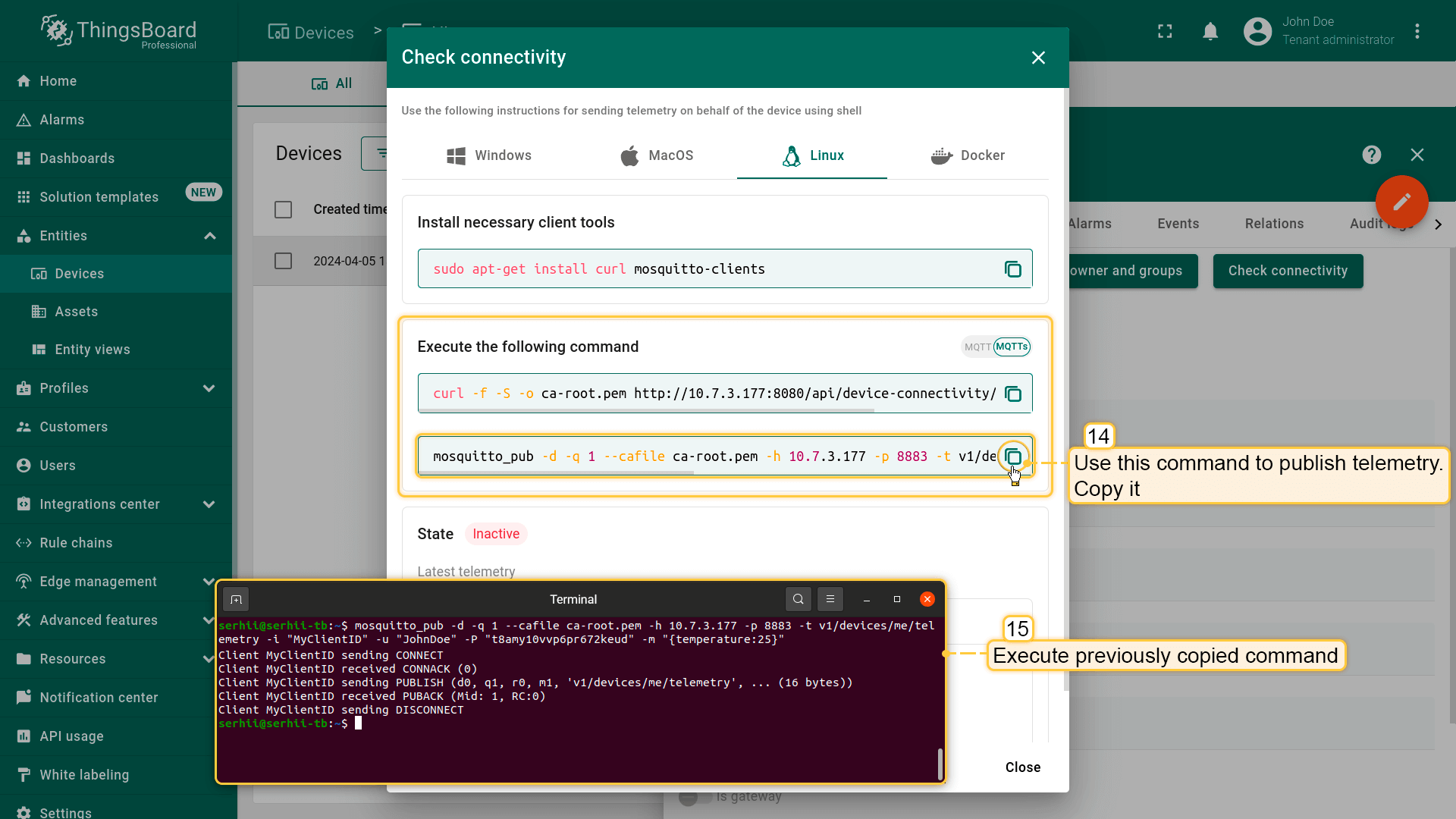Collapse the Entities menu section
The image size is (1456, 819).
click(209, 236)
